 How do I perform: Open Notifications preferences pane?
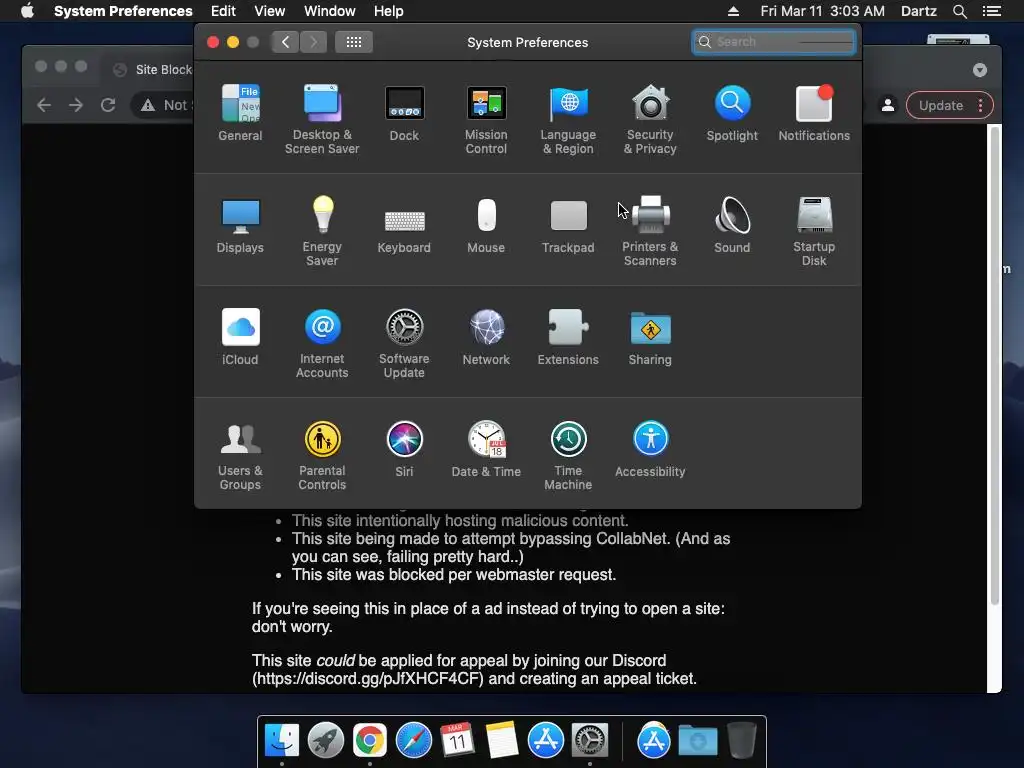814,112
